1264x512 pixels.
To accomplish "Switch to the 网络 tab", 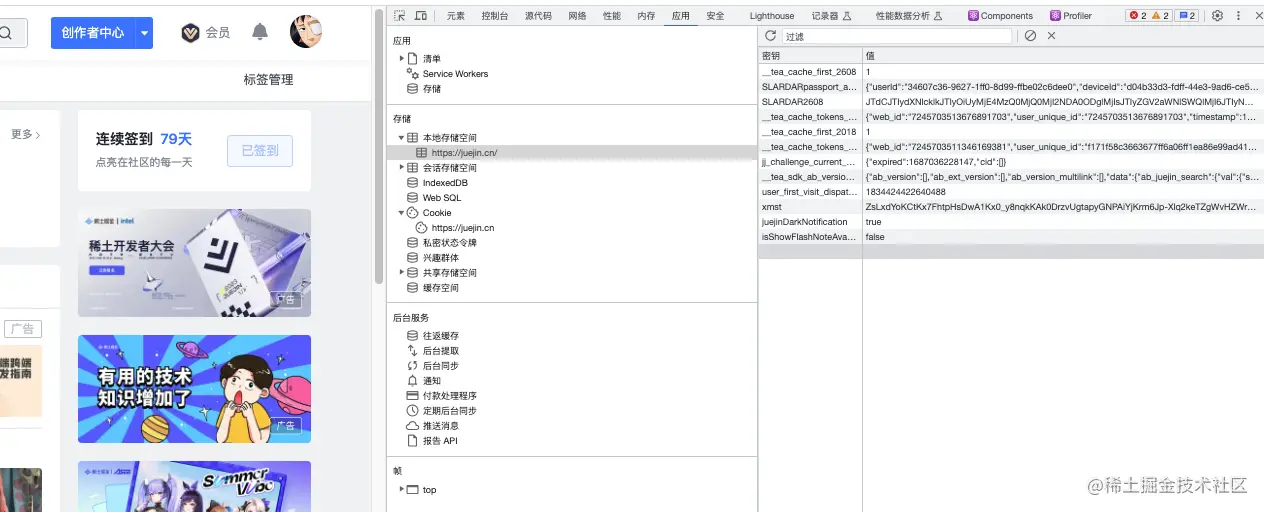I will coord(578,16).
